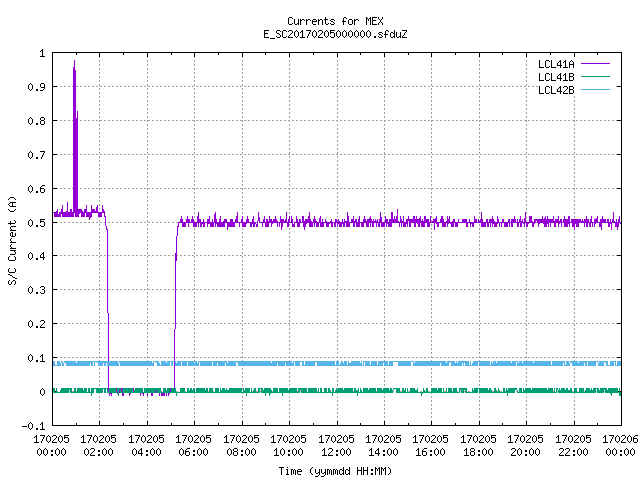Click the y-axis tick value 0.3
The height and width of the screenshot is (480, 640).
coord(37,290)
